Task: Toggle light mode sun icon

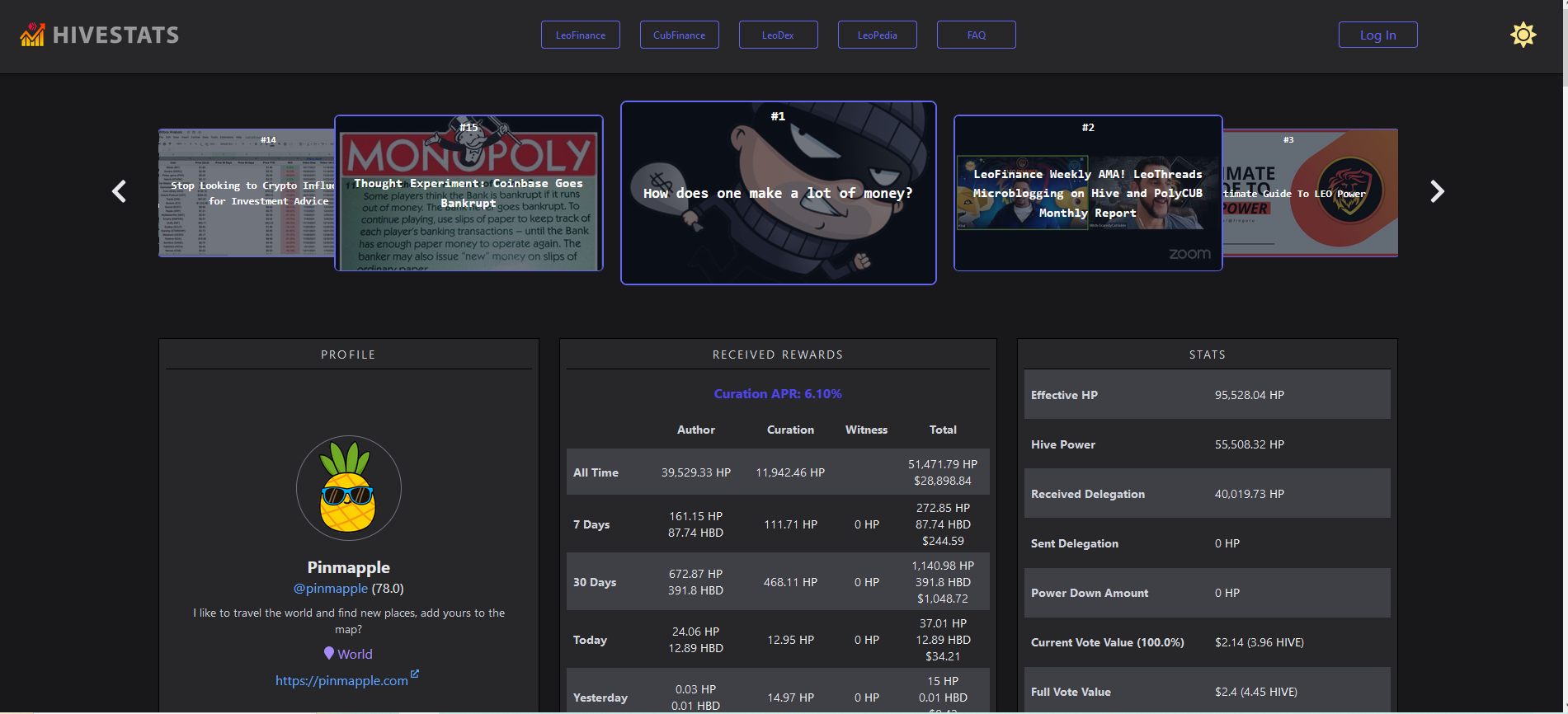Action: [x=1523, y=35]
